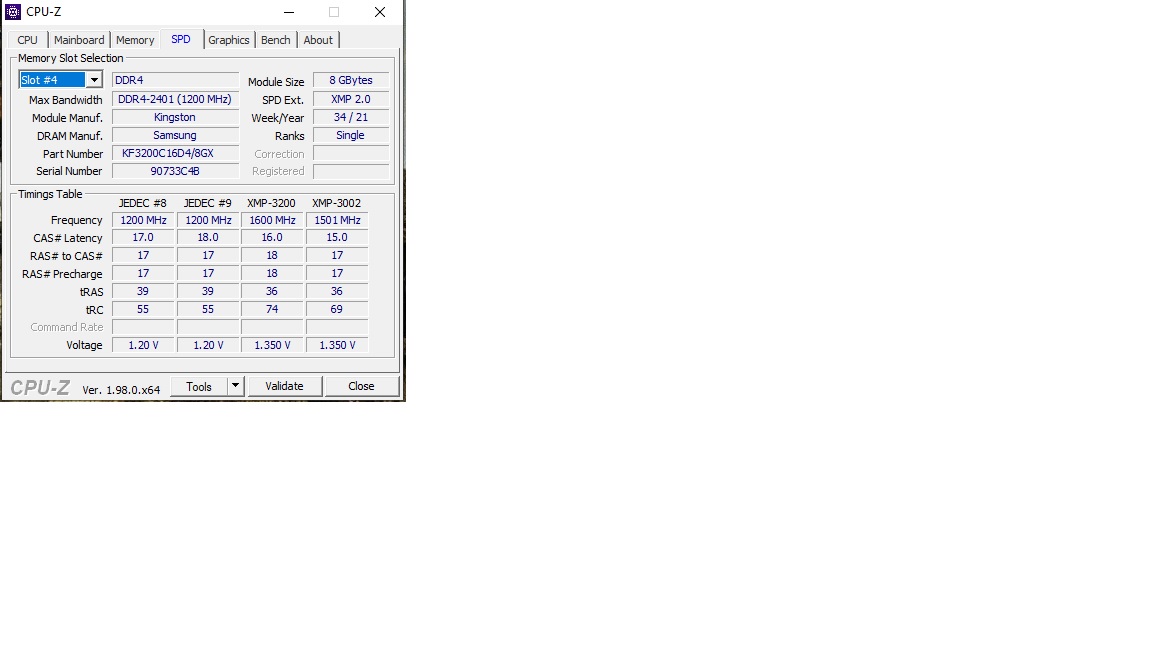This screenshot has width=1152, height=648.
Task: Click the Ranks value Single
Action: pyautogui.click(x=350, y=135)
